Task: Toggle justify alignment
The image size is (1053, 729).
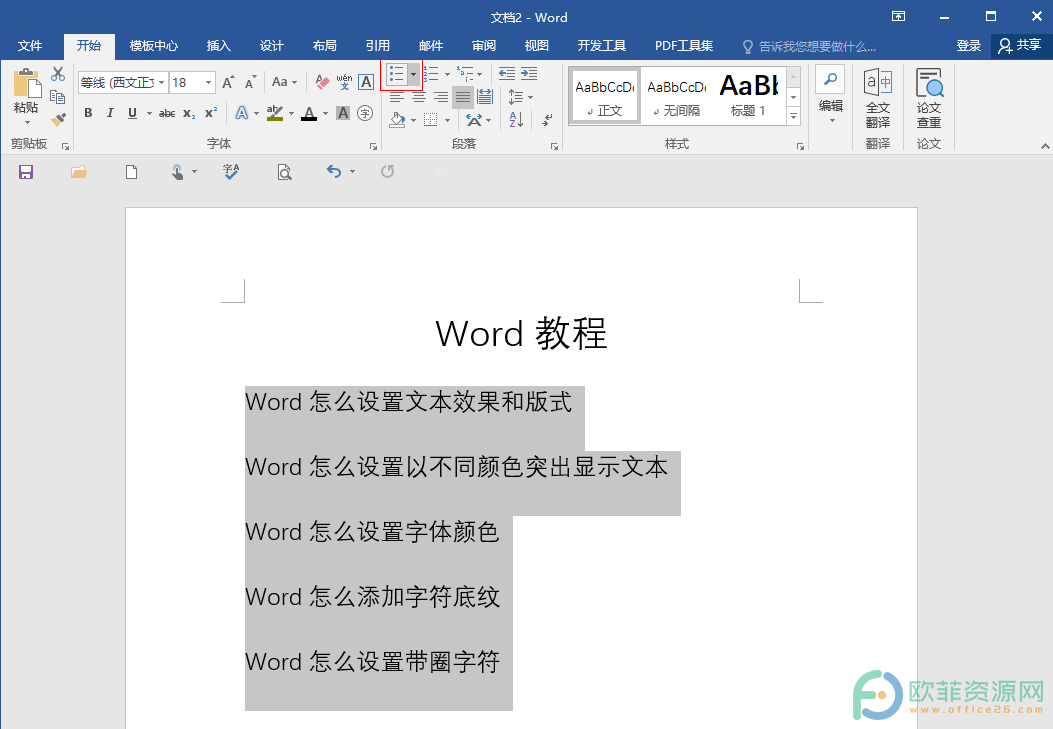Action: click(463, 97)
